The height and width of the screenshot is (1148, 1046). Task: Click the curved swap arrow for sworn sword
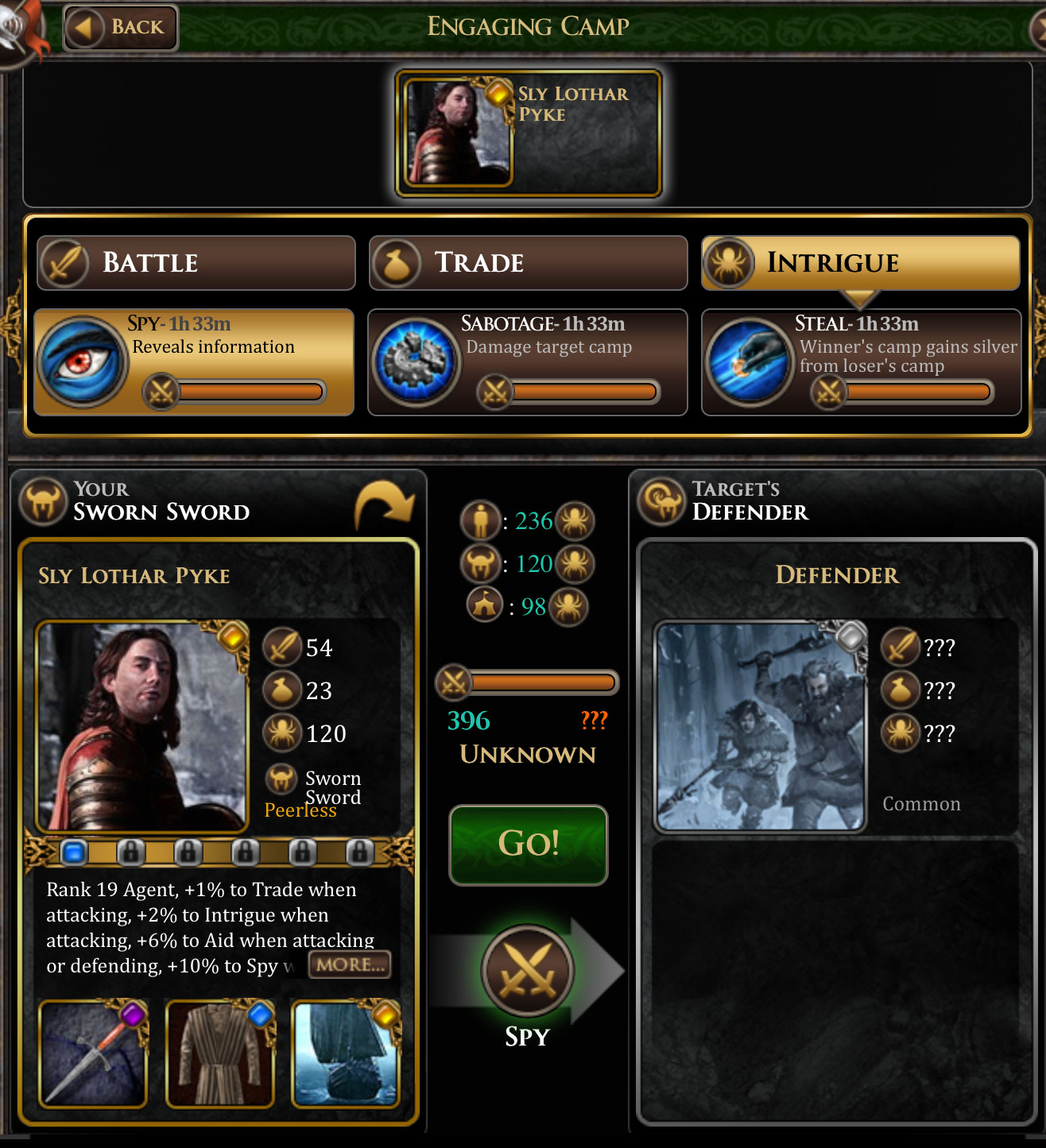point(385,505)
